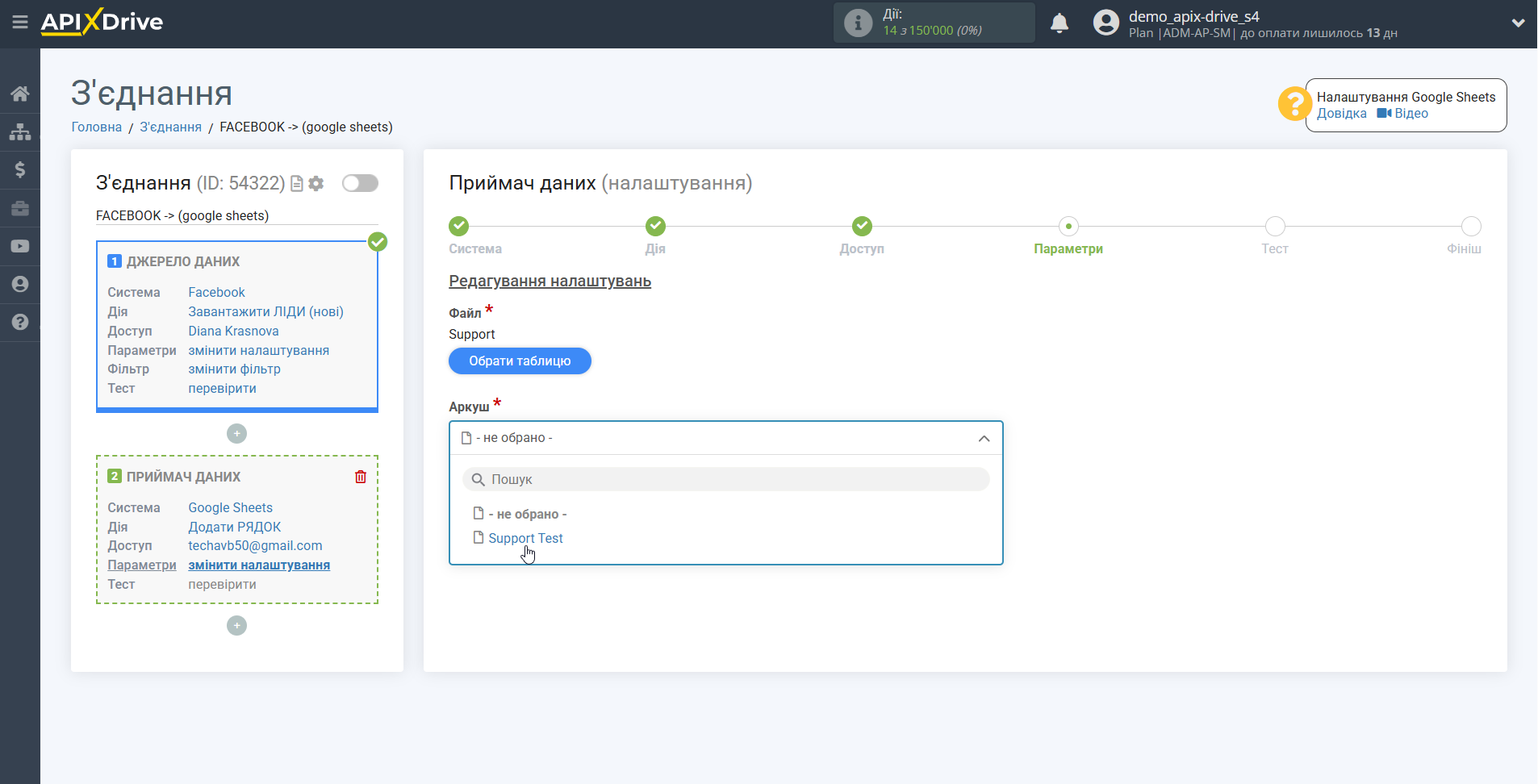Open the video tutorials sidebar icon
The image size is (1538, 784).
[20, 246]
